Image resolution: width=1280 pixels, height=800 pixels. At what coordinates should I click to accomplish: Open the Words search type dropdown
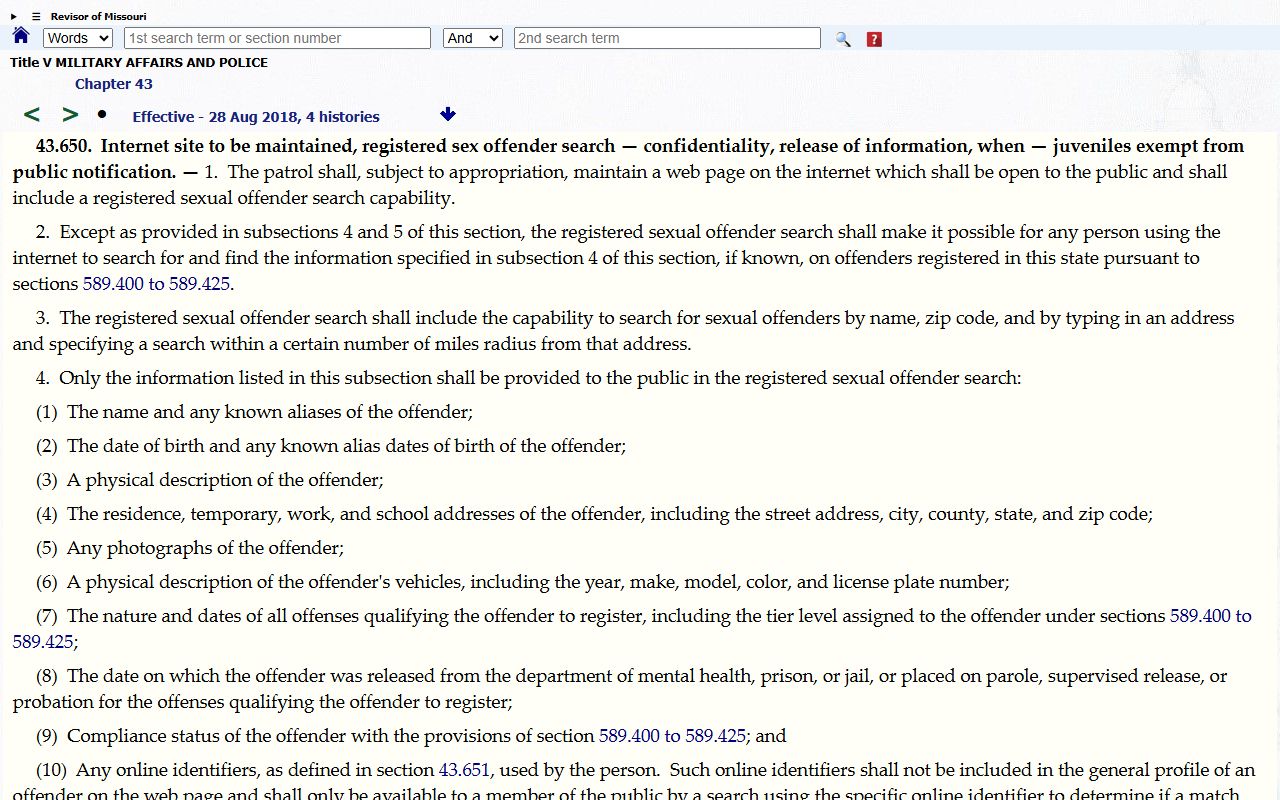78,38
